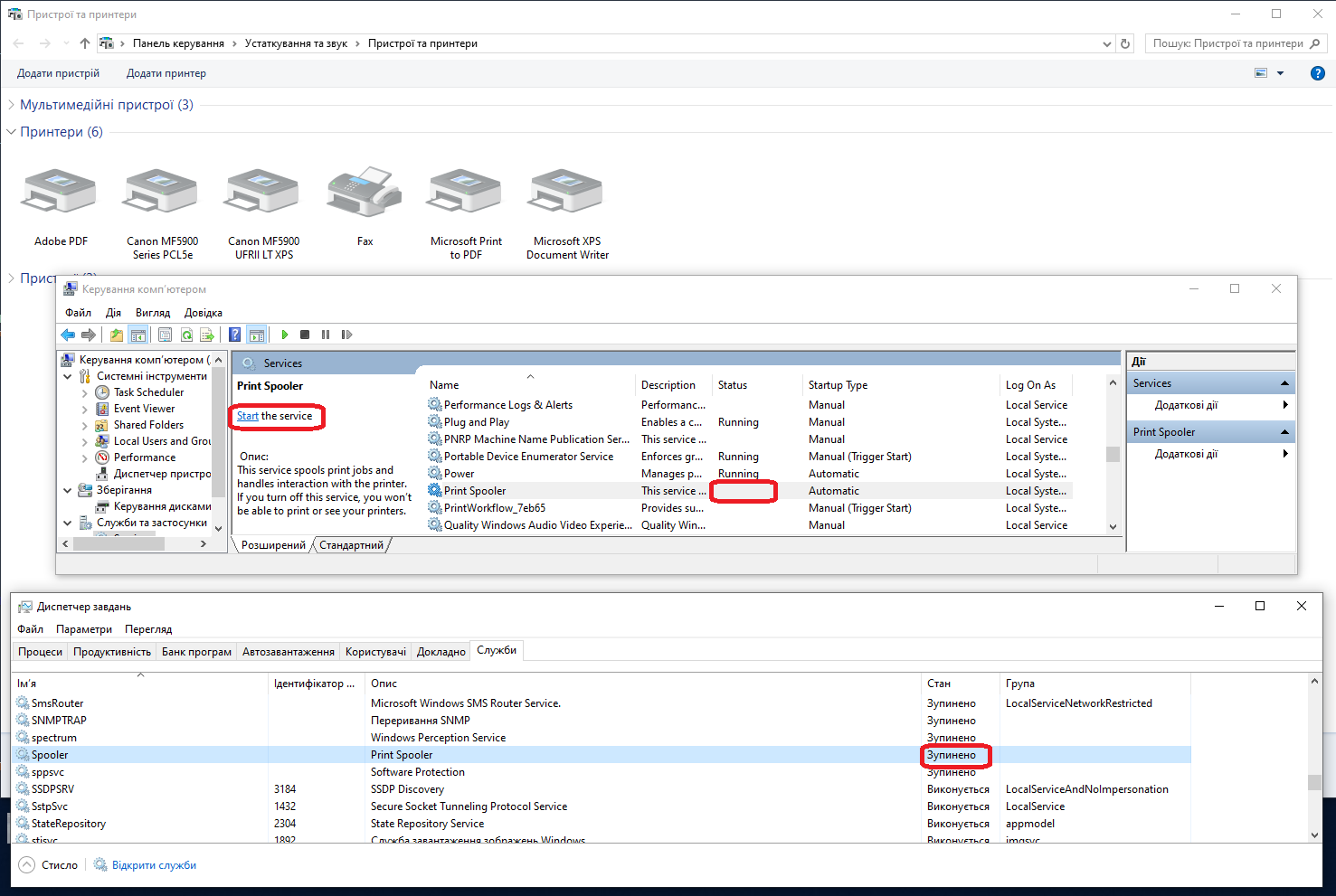Viewport: 1336px width, 896px height.
Task: Click Додати принтер button
Action: pos(166,73)
